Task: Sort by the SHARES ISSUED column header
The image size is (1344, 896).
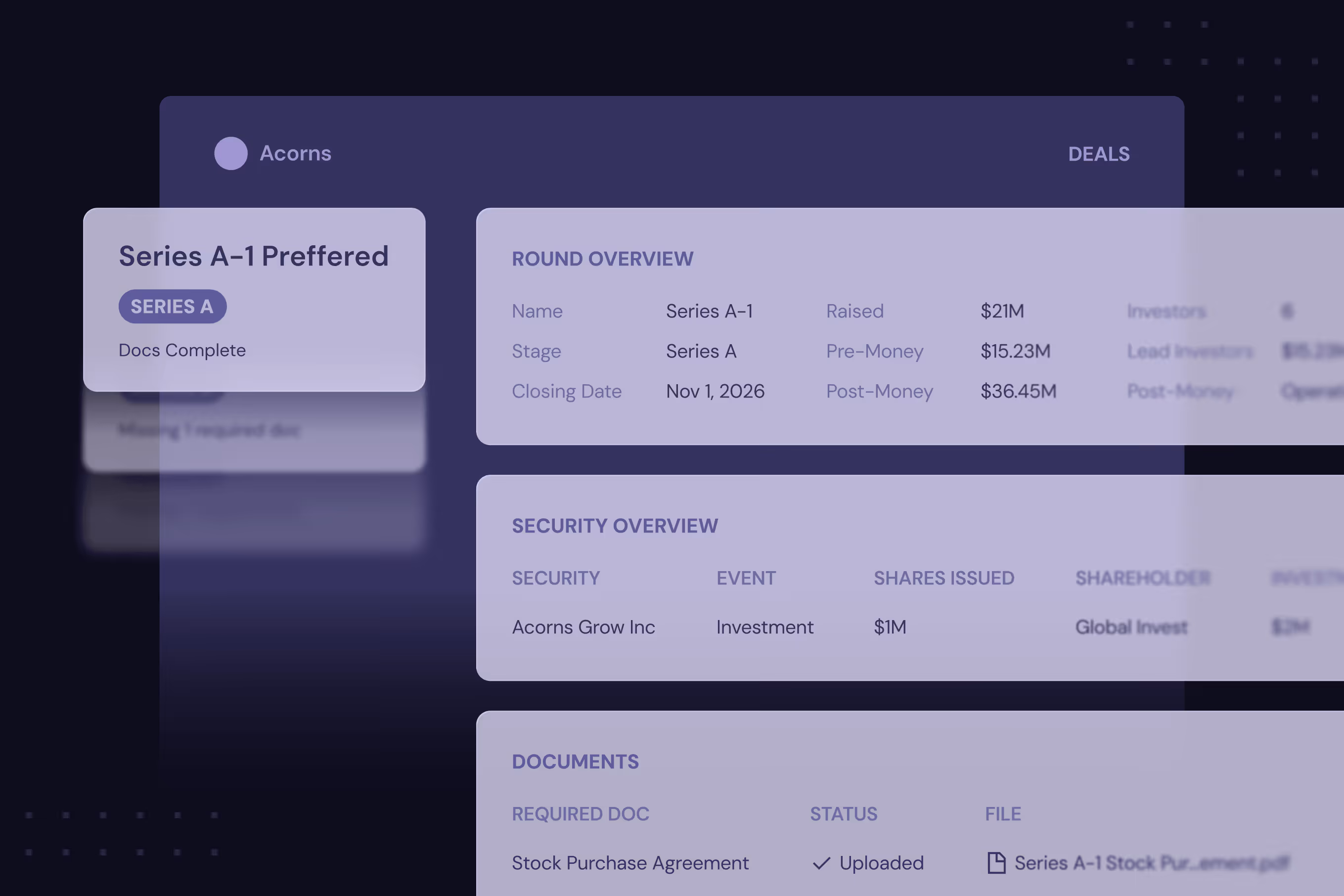Action: coord(943,578)
